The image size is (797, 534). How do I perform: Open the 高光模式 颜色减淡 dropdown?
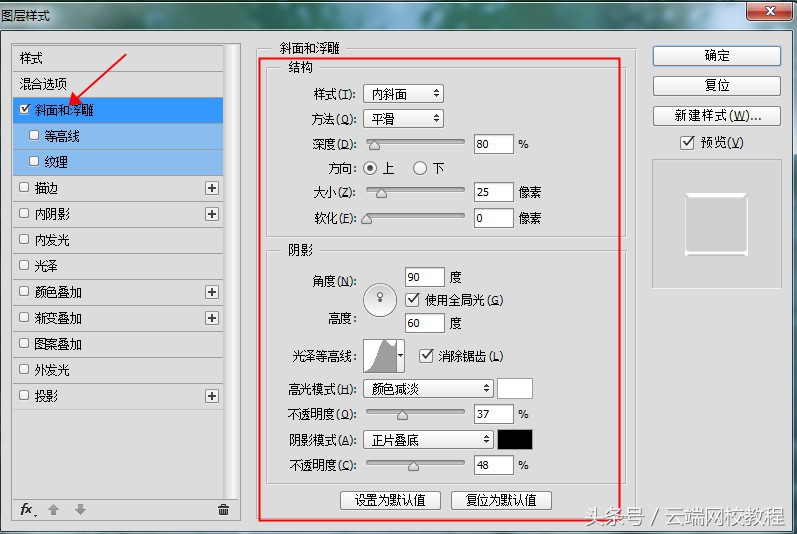click(428, 389)
